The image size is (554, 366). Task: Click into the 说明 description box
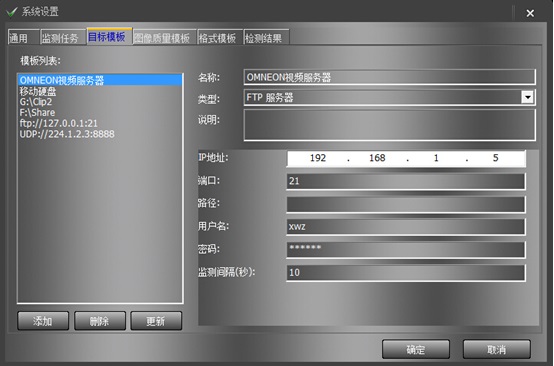pyautogui.click(x=389, y=125)
